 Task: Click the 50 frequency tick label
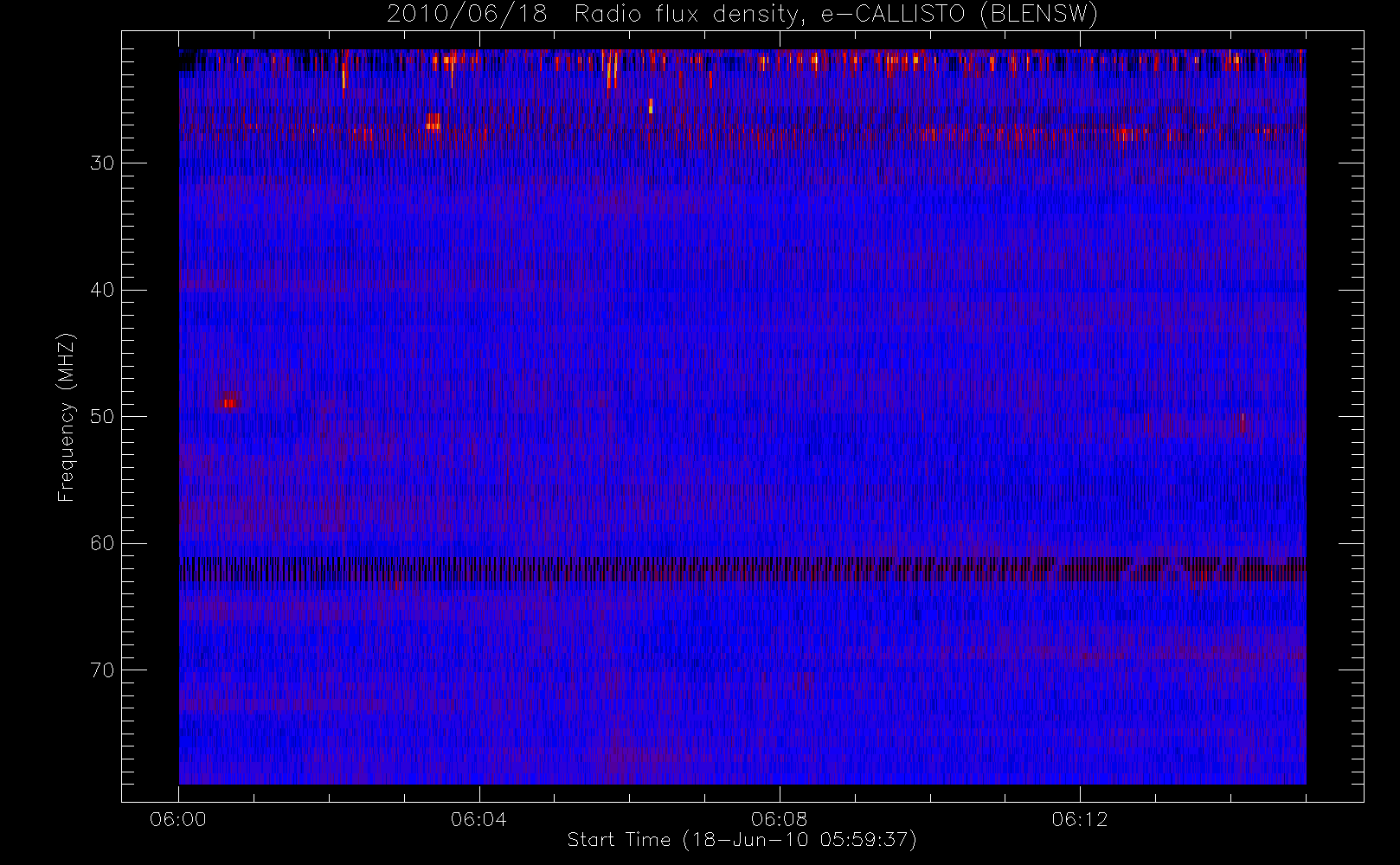(102, 417)
